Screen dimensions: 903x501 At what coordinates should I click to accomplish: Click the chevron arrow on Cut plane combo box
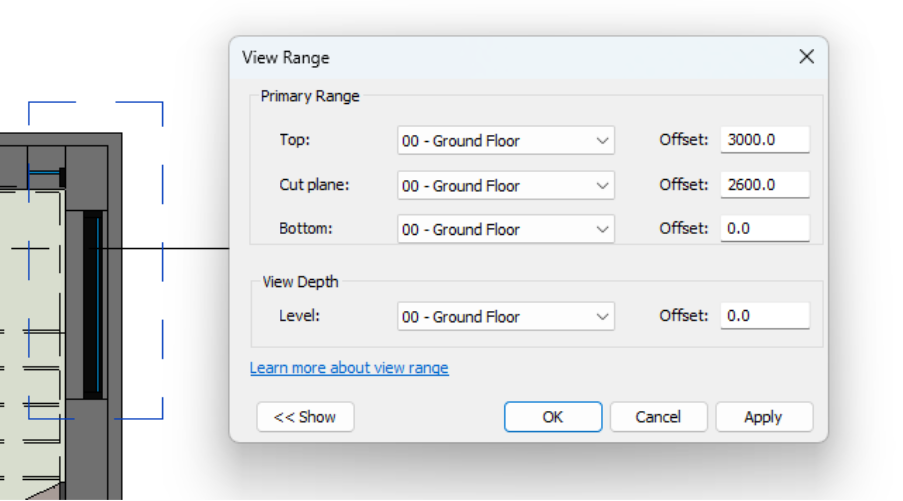(x=602, y=185)
